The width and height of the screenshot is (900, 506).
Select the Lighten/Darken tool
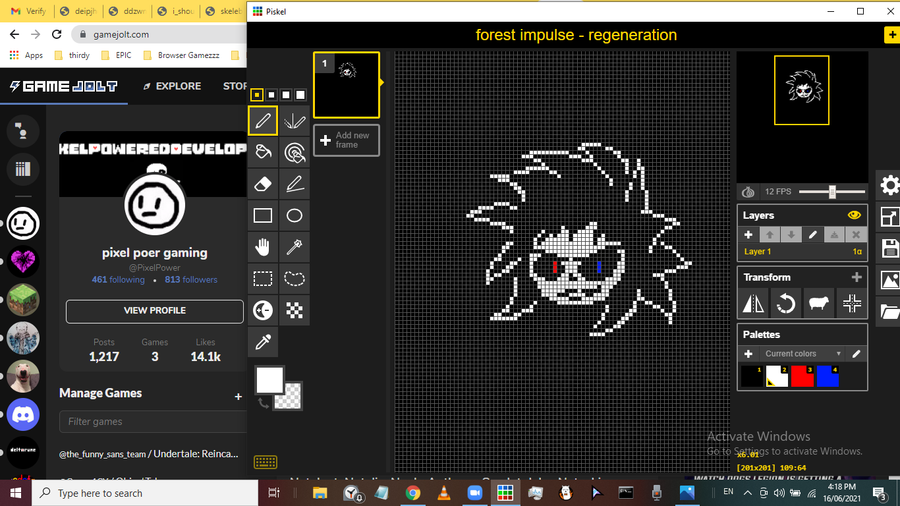click(263, 310)
